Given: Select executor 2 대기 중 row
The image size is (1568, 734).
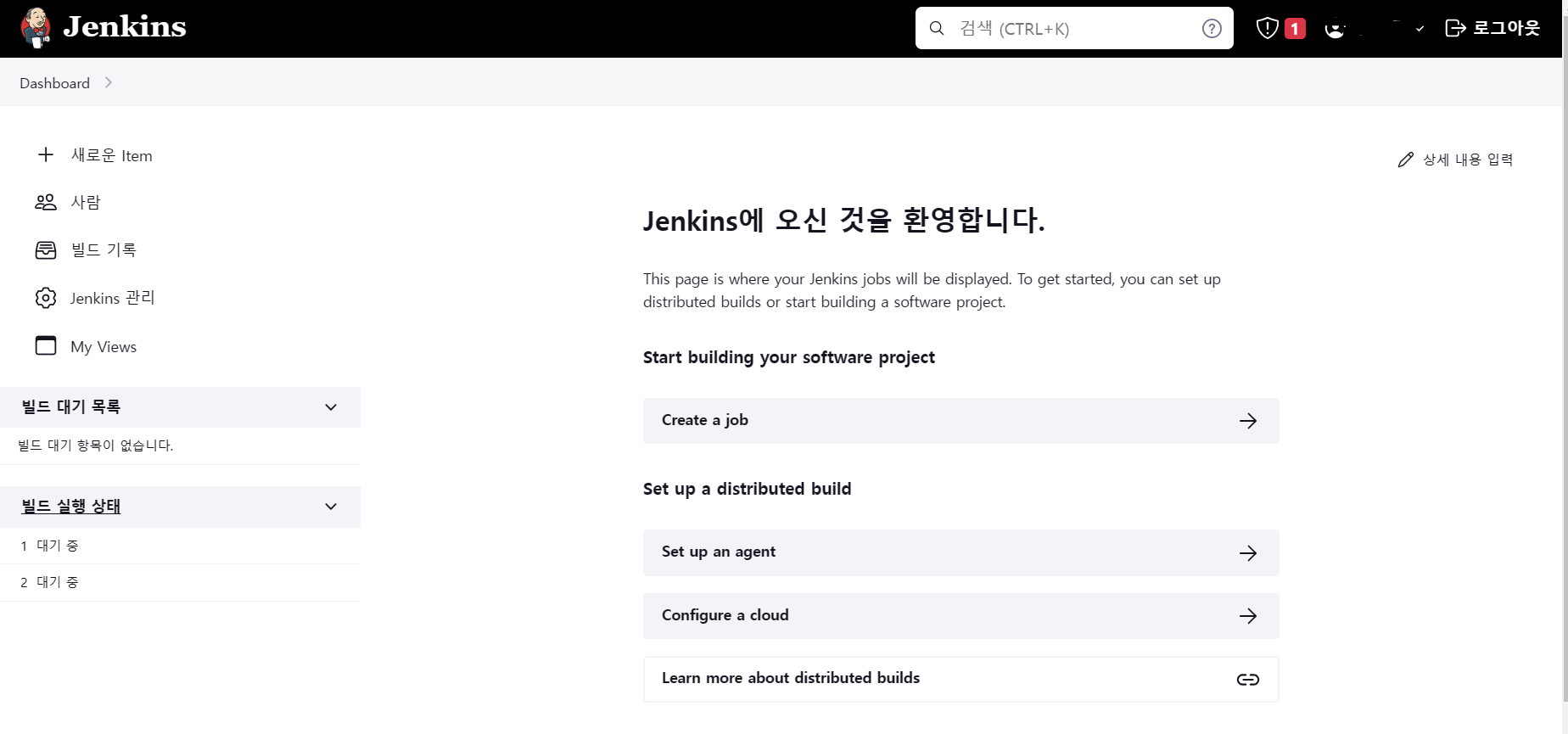Looking at the screenshot, I should 180,582.
